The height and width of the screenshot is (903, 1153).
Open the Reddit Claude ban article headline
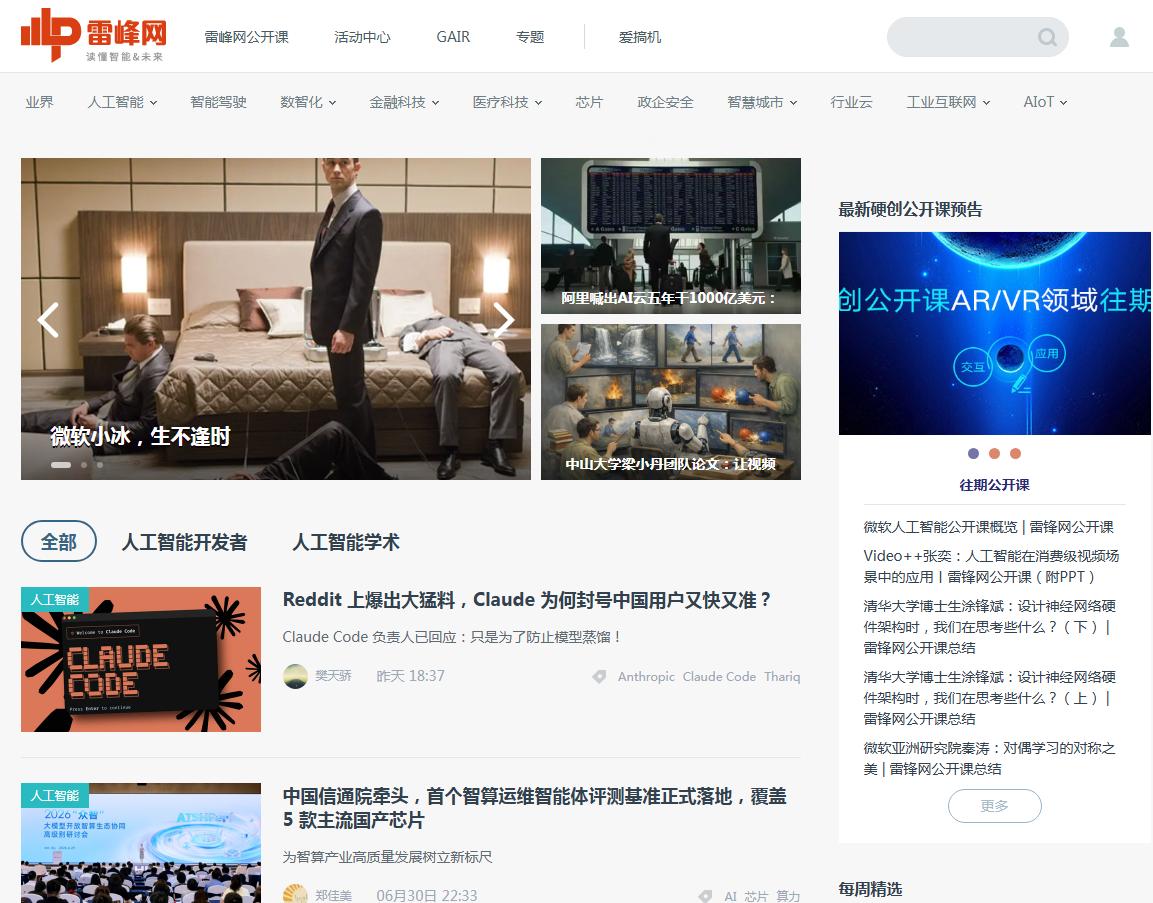[x=526, y=600]
